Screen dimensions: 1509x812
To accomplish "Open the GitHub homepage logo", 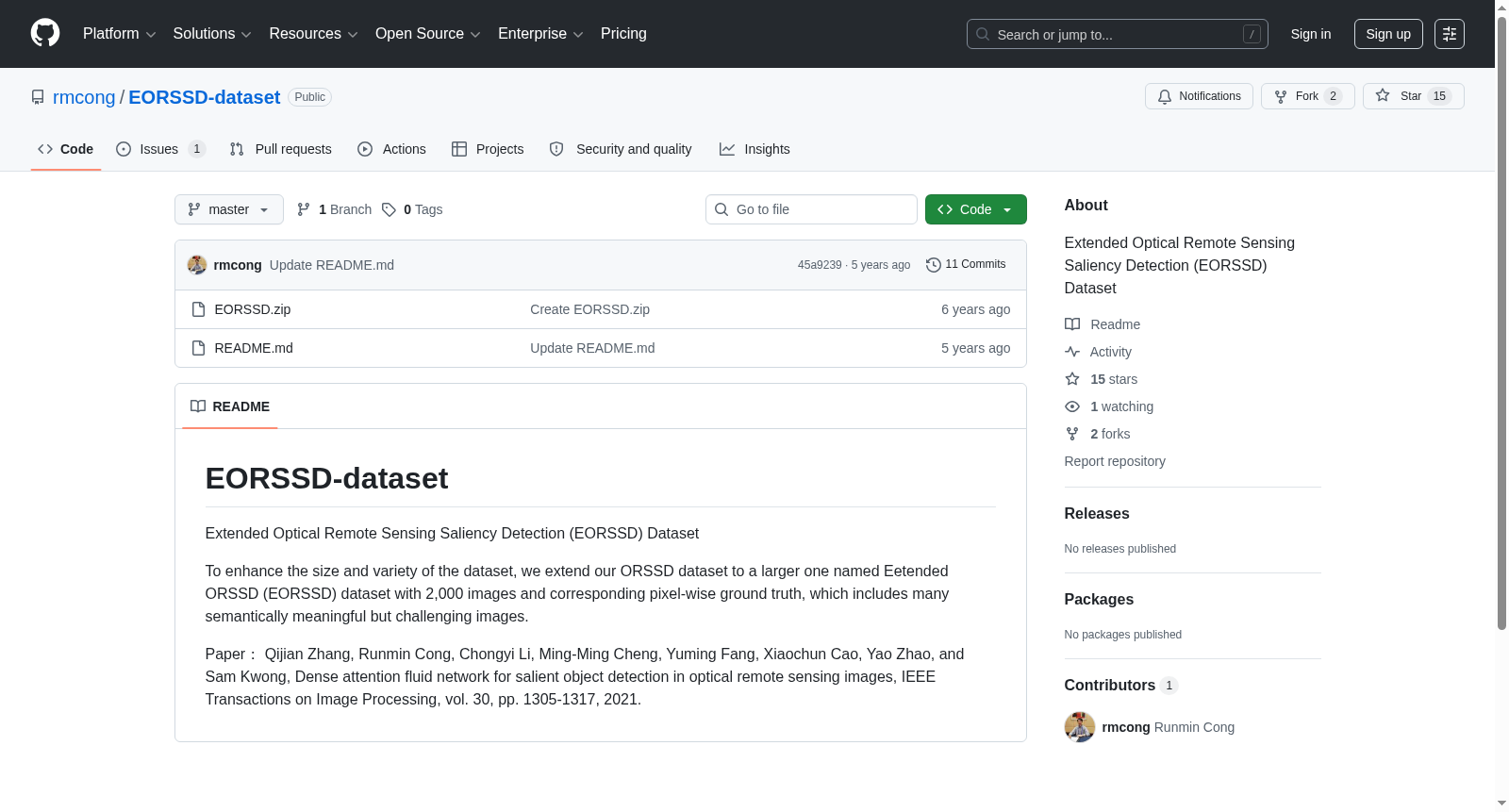I will pyautogui.click(x=45, y=34).
